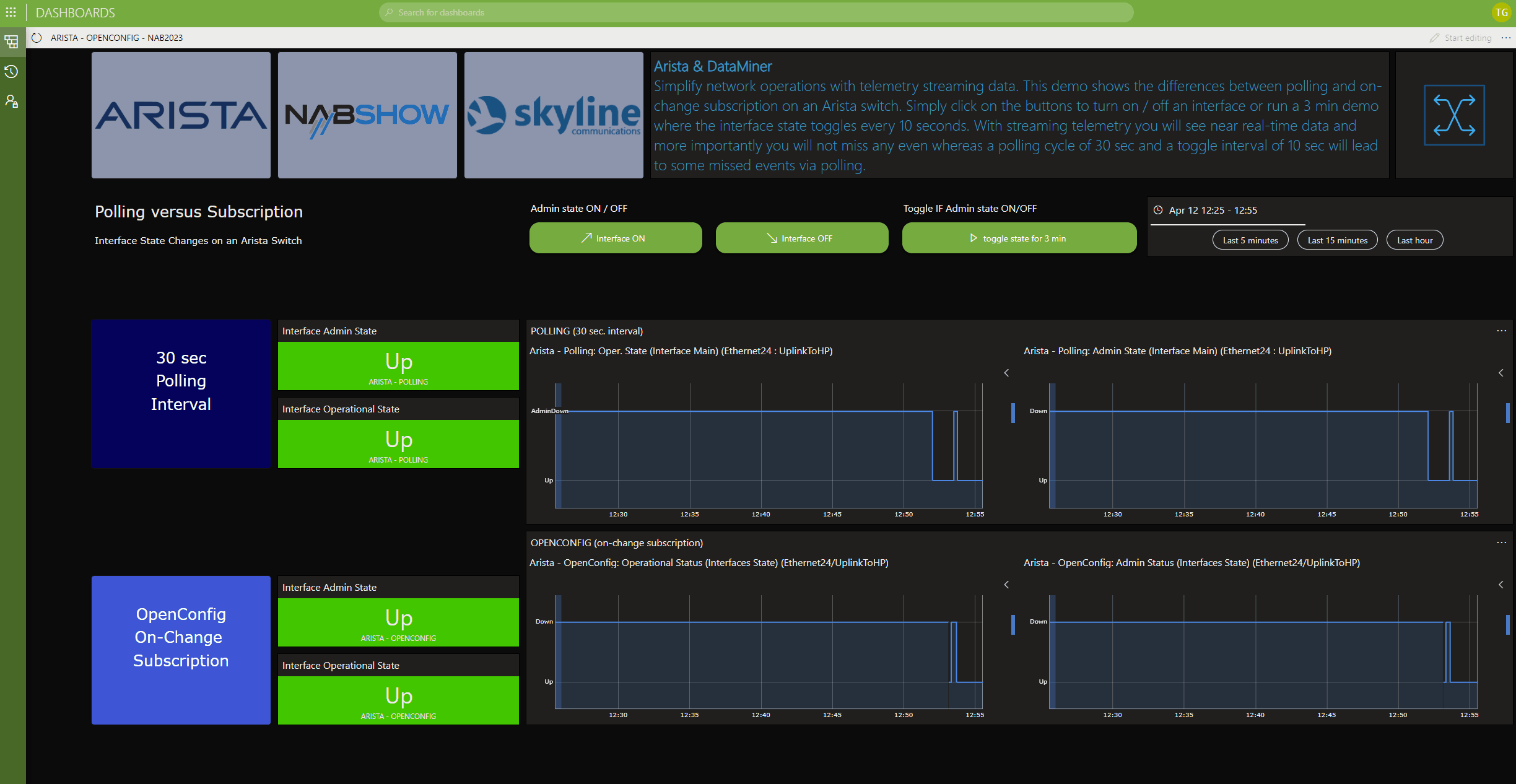Click the Interface ON button

coord(616,238)
